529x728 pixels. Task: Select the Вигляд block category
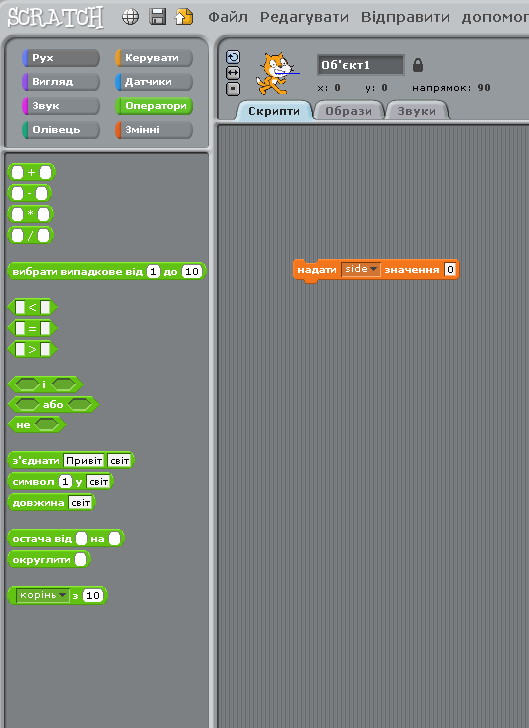click(x=61, y=82)
